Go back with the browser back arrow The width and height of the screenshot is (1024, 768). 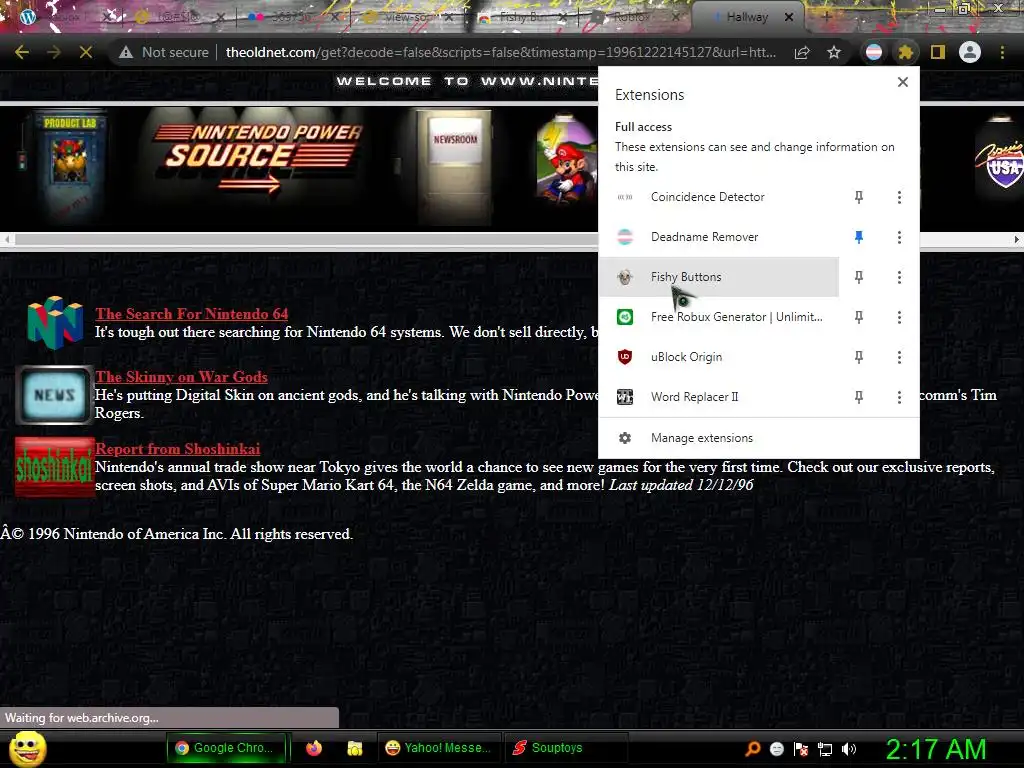[22, 52]
